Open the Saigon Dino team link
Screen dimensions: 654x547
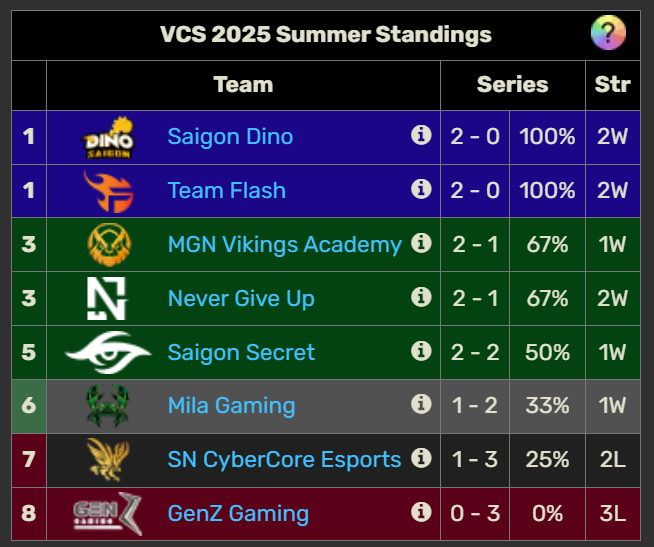click(230, 136)
